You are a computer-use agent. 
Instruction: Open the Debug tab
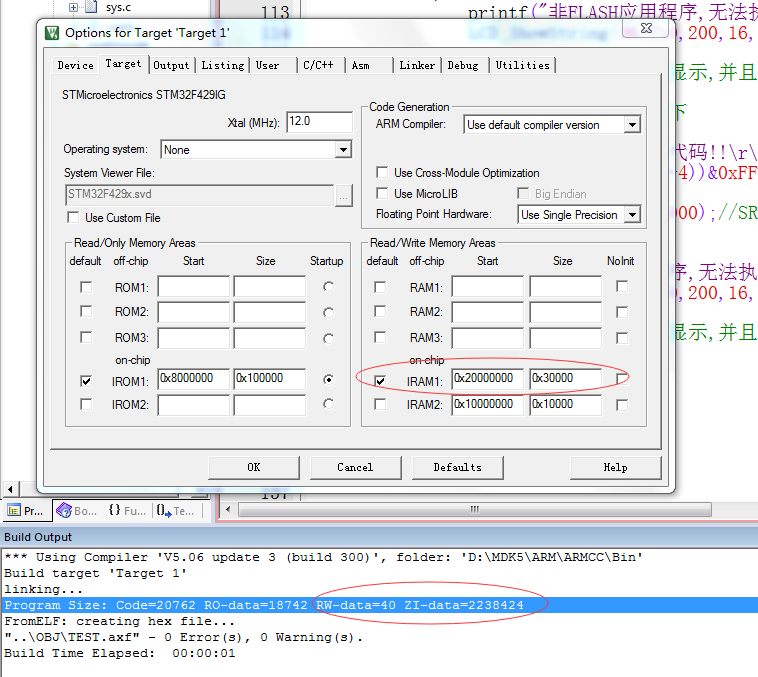[x=463, y=65]
